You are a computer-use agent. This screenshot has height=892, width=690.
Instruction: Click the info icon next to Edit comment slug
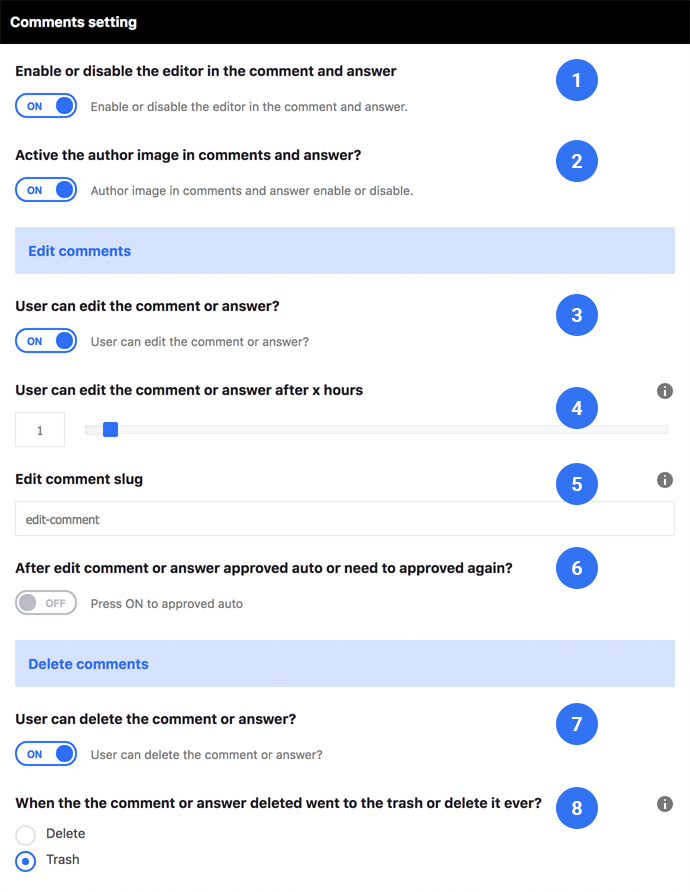664,480
